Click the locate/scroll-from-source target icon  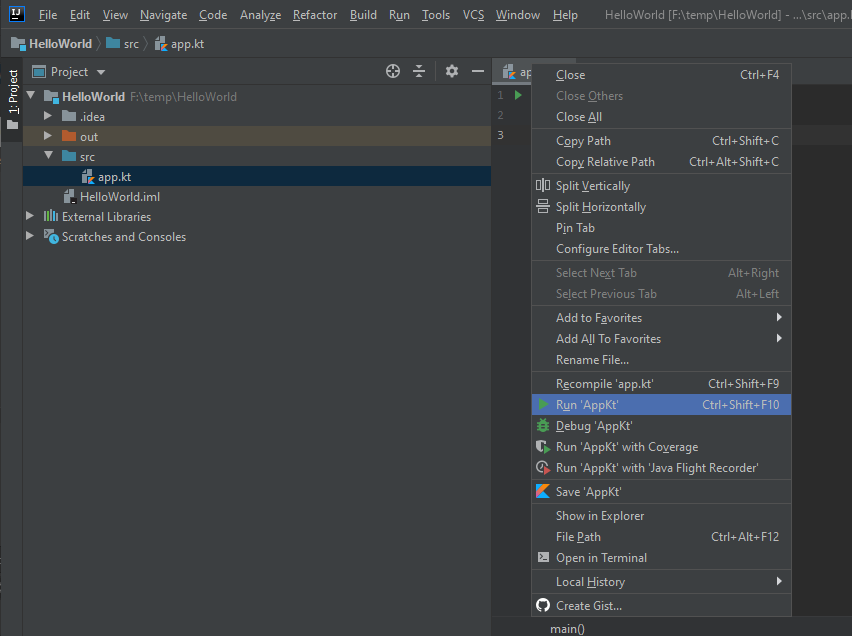tap(393, 71)
